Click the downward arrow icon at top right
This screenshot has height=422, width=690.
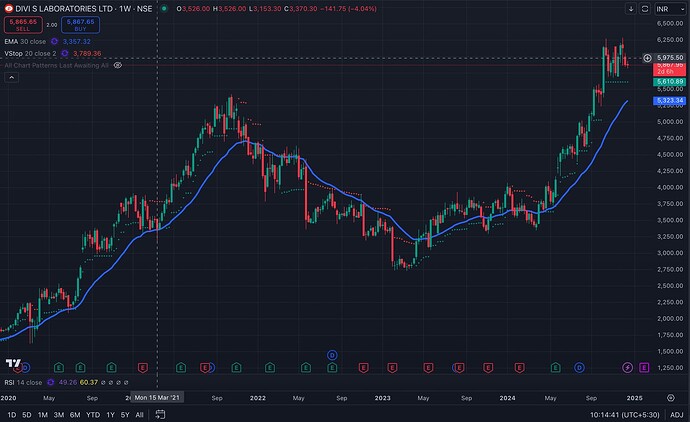click(x=631, y=9)
